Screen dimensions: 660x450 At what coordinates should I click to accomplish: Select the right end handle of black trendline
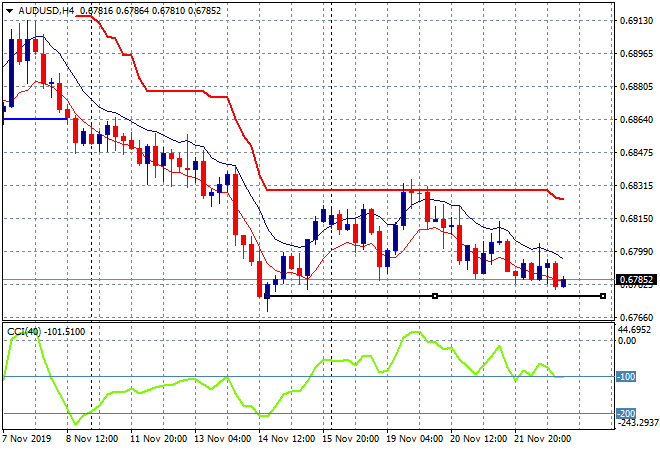[x=603, y=296]
